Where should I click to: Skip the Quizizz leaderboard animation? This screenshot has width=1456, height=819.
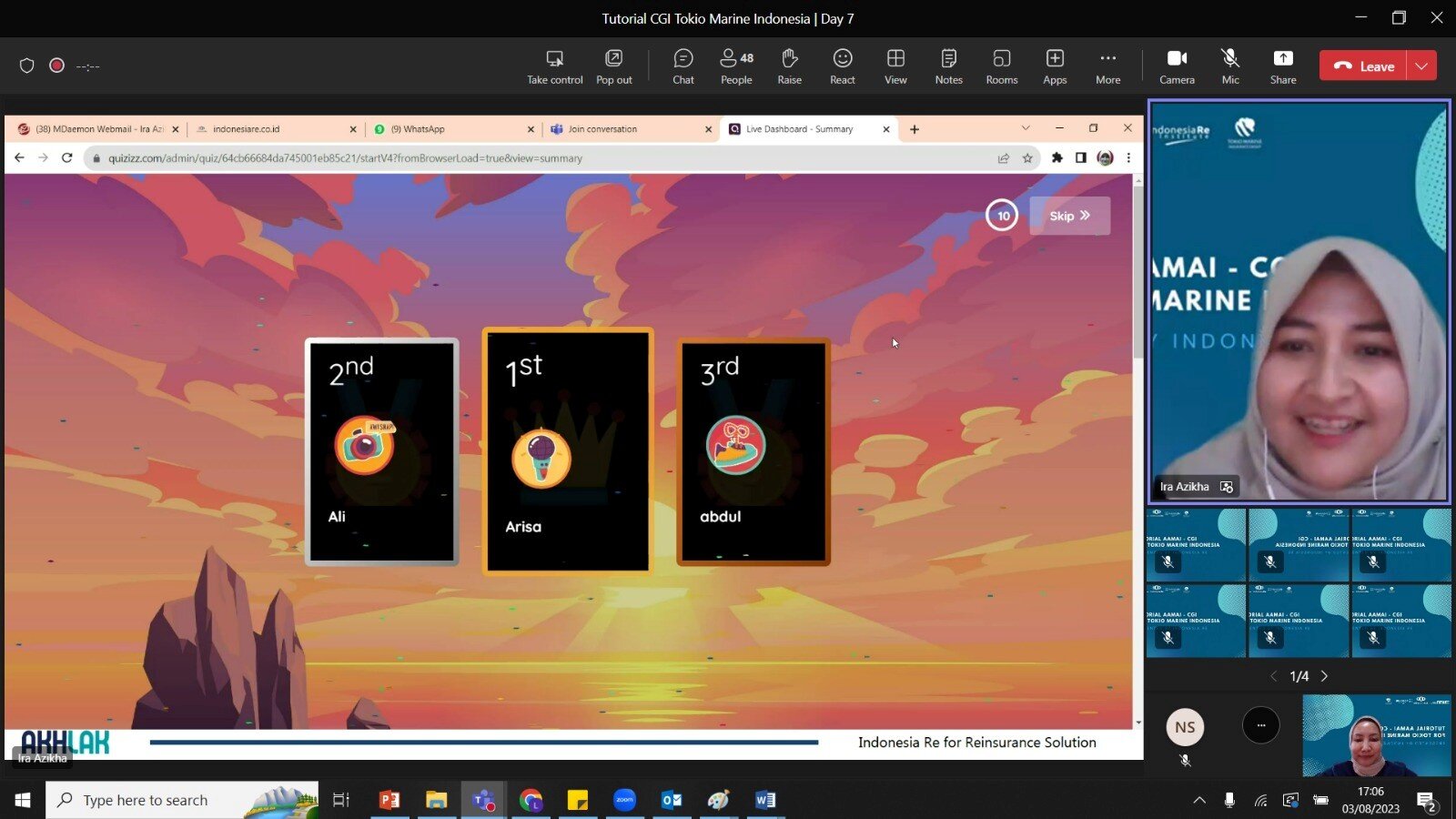(x=1069, y=216)
